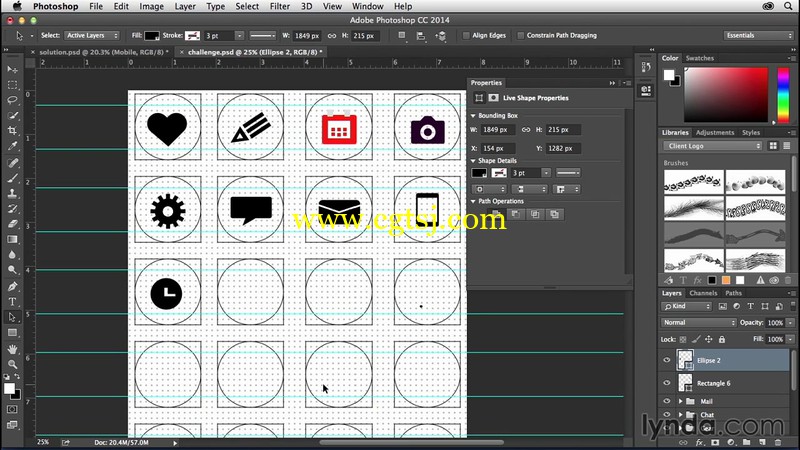Open the Apple menu

pos(17,6)
